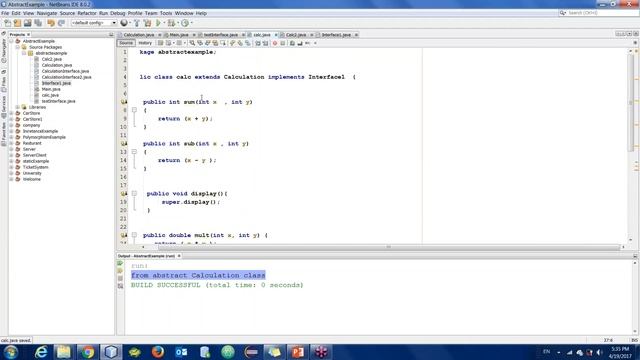The image size is (640, 360).
Task: Expand the CarStore project node
Action: (x=11, y=113)
